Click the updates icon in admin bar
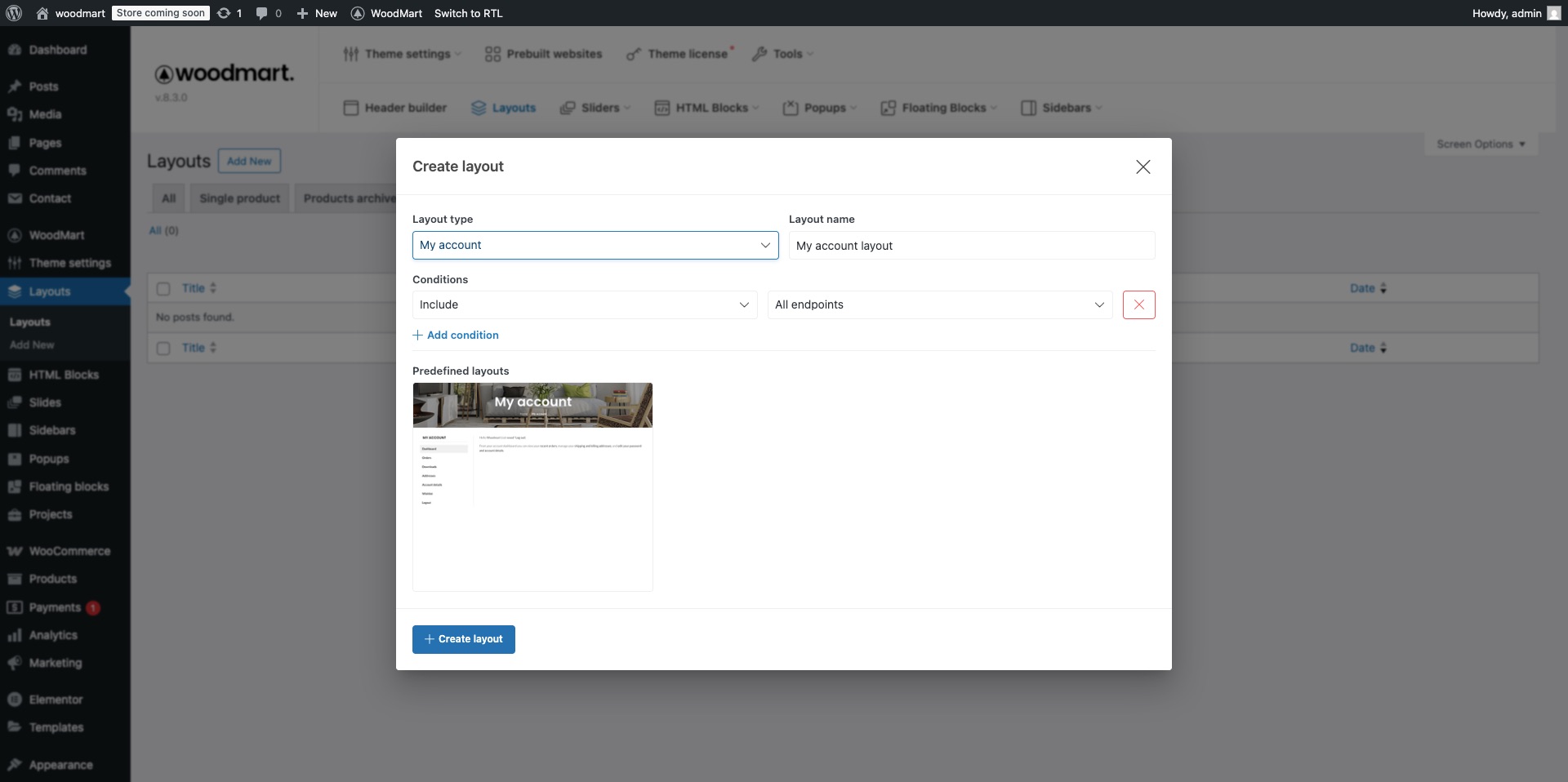The image size is (1568, 782). (x=224, y=13)
